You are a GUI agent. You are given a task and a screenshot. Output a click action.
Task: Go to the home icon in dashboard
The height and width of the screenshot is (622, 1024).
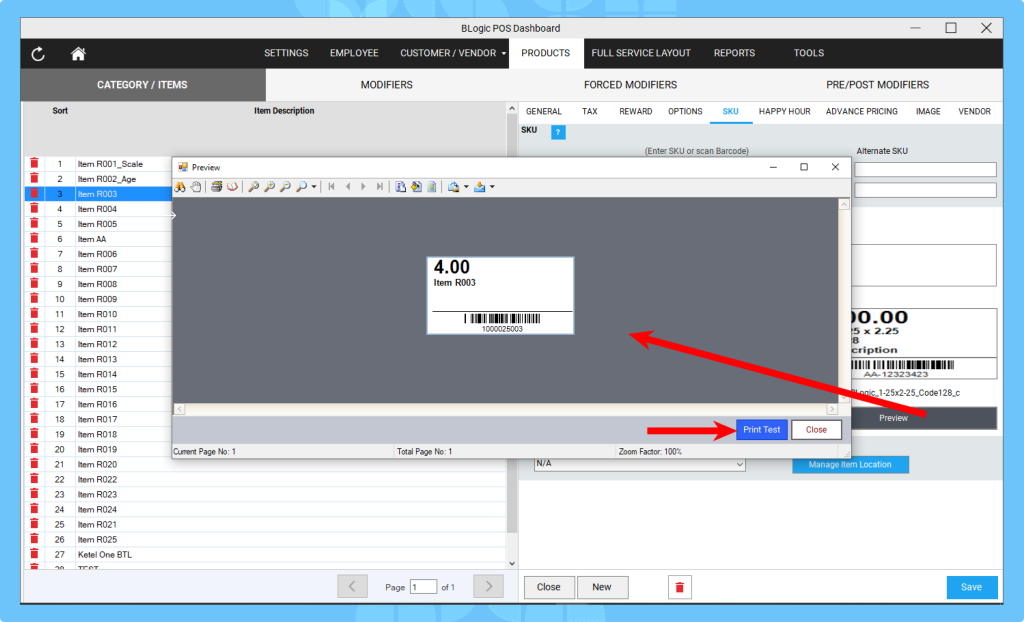(x=78, y=54)
